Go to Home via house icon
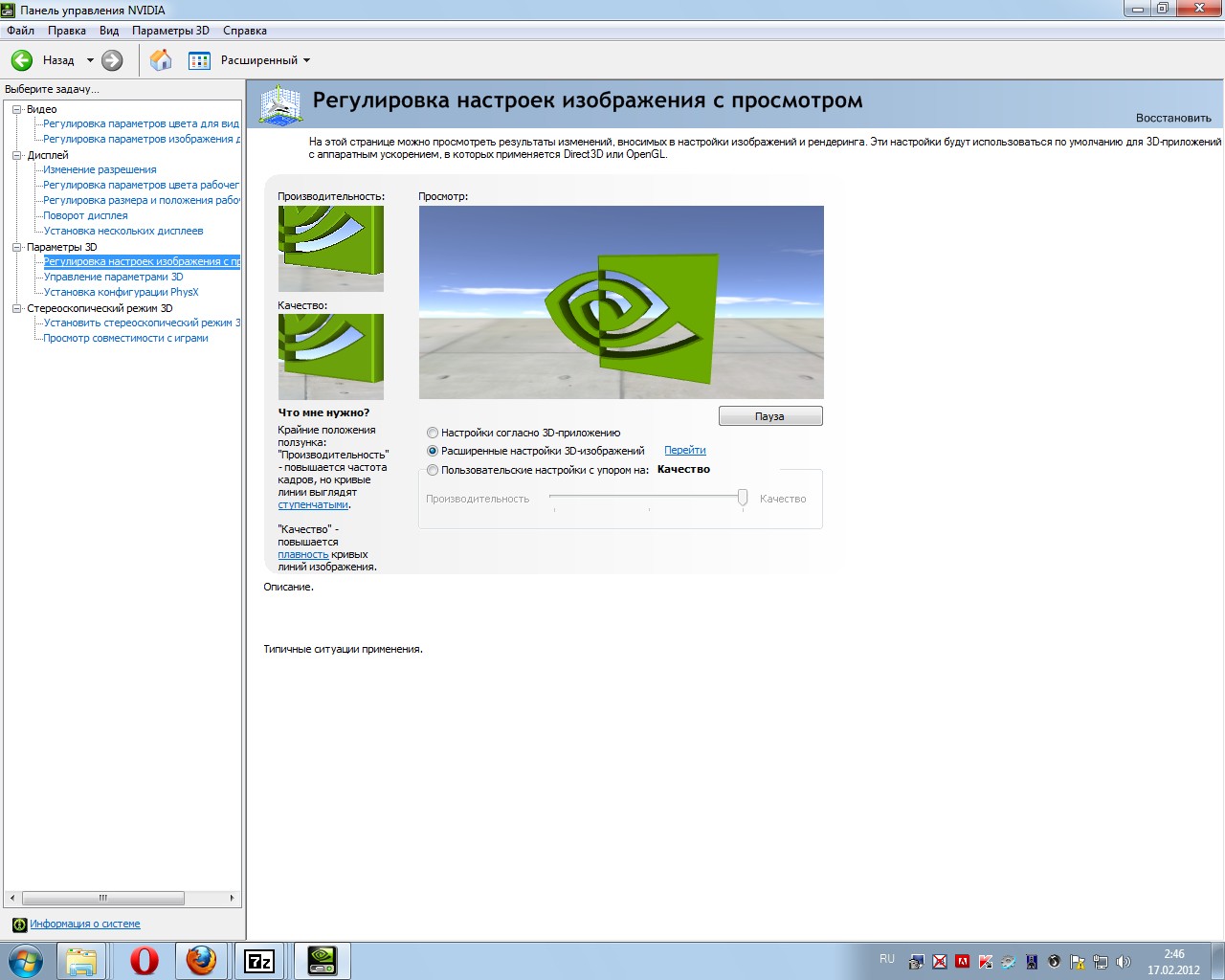 point(161,60)
